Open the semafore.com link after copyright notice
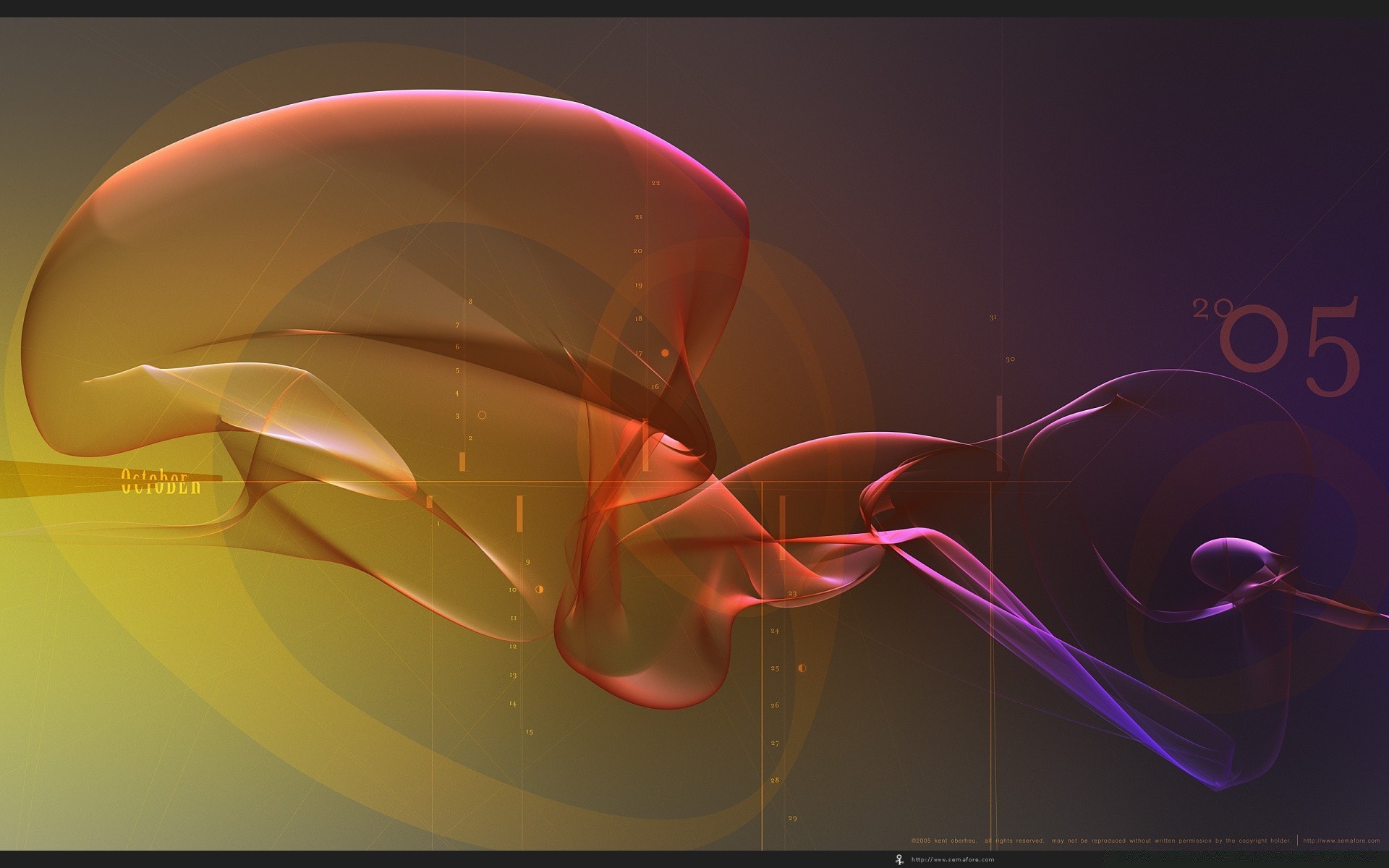The height and width of the screenshot is (868, 1389). pos(1341,841)
